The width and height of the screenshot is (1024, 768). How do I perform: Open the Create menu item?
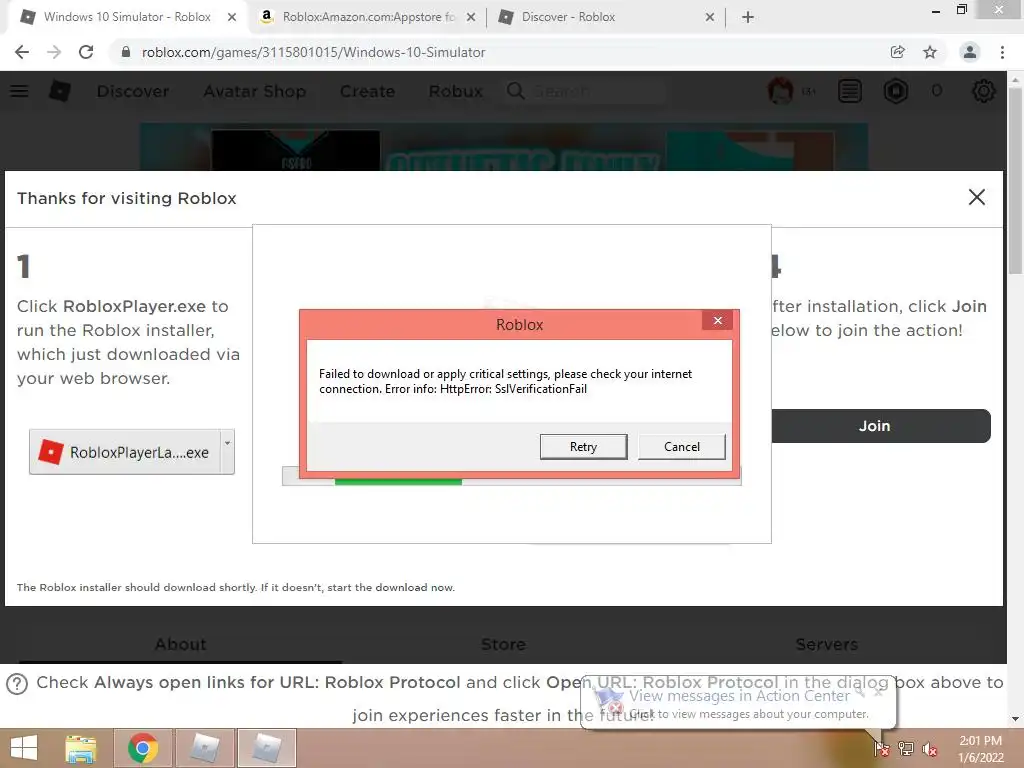[x=367, y=91]
